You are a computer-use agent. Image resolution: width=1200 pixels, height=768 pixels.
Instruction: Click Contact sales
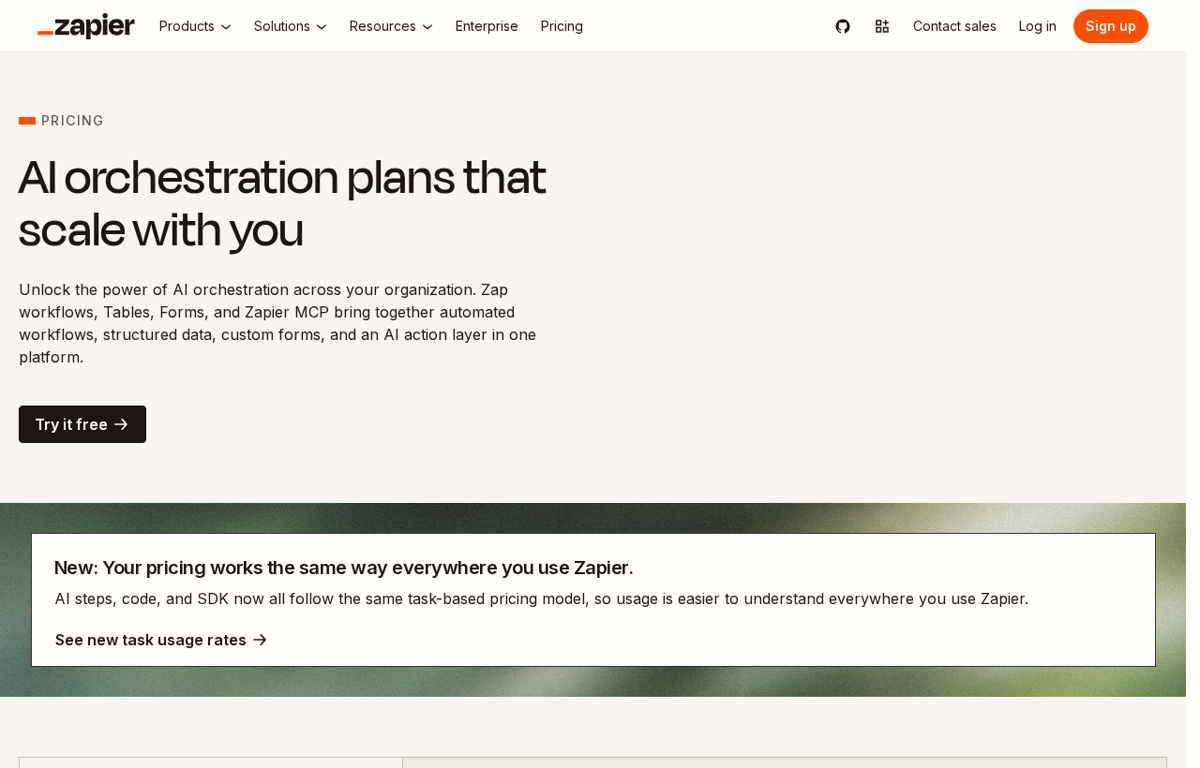tap(954, 26)
